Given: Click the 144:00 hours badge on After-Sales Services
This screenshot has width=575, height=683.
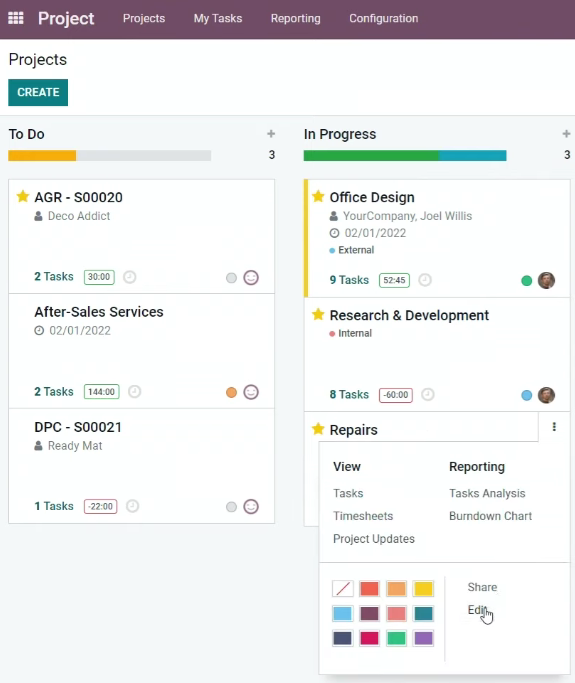Looking at the screenshot, I should [101, 392].
